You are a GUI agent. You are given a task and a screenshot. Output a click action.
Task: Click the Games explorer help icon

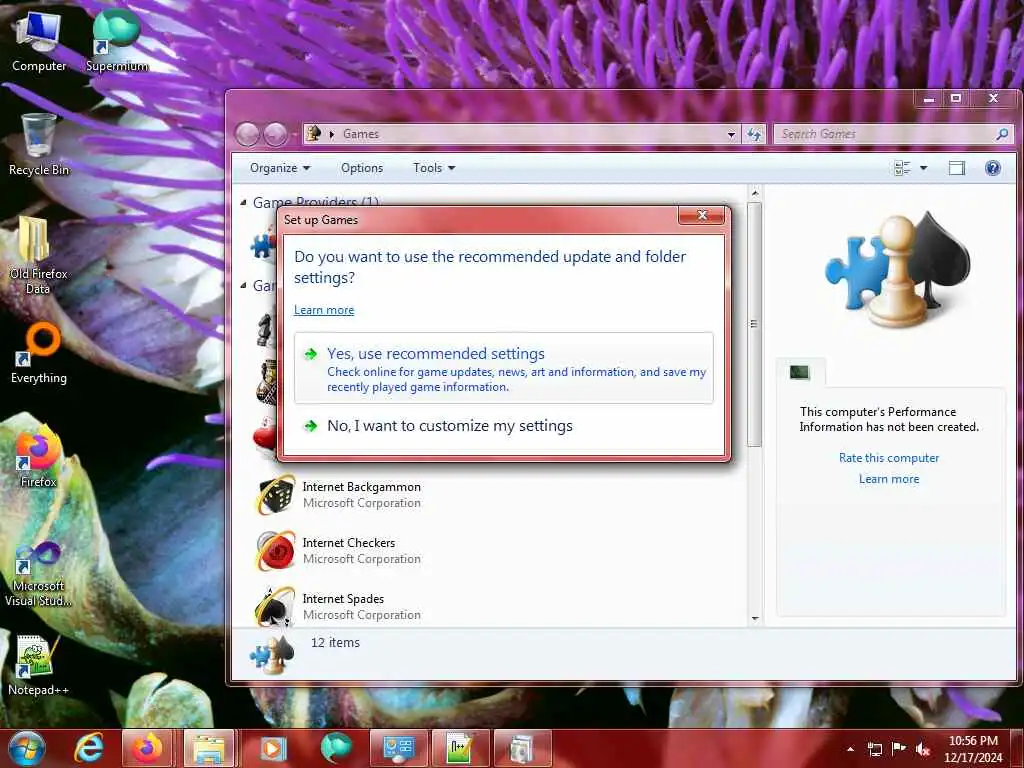pyautogui.click(x=993, y=168)
